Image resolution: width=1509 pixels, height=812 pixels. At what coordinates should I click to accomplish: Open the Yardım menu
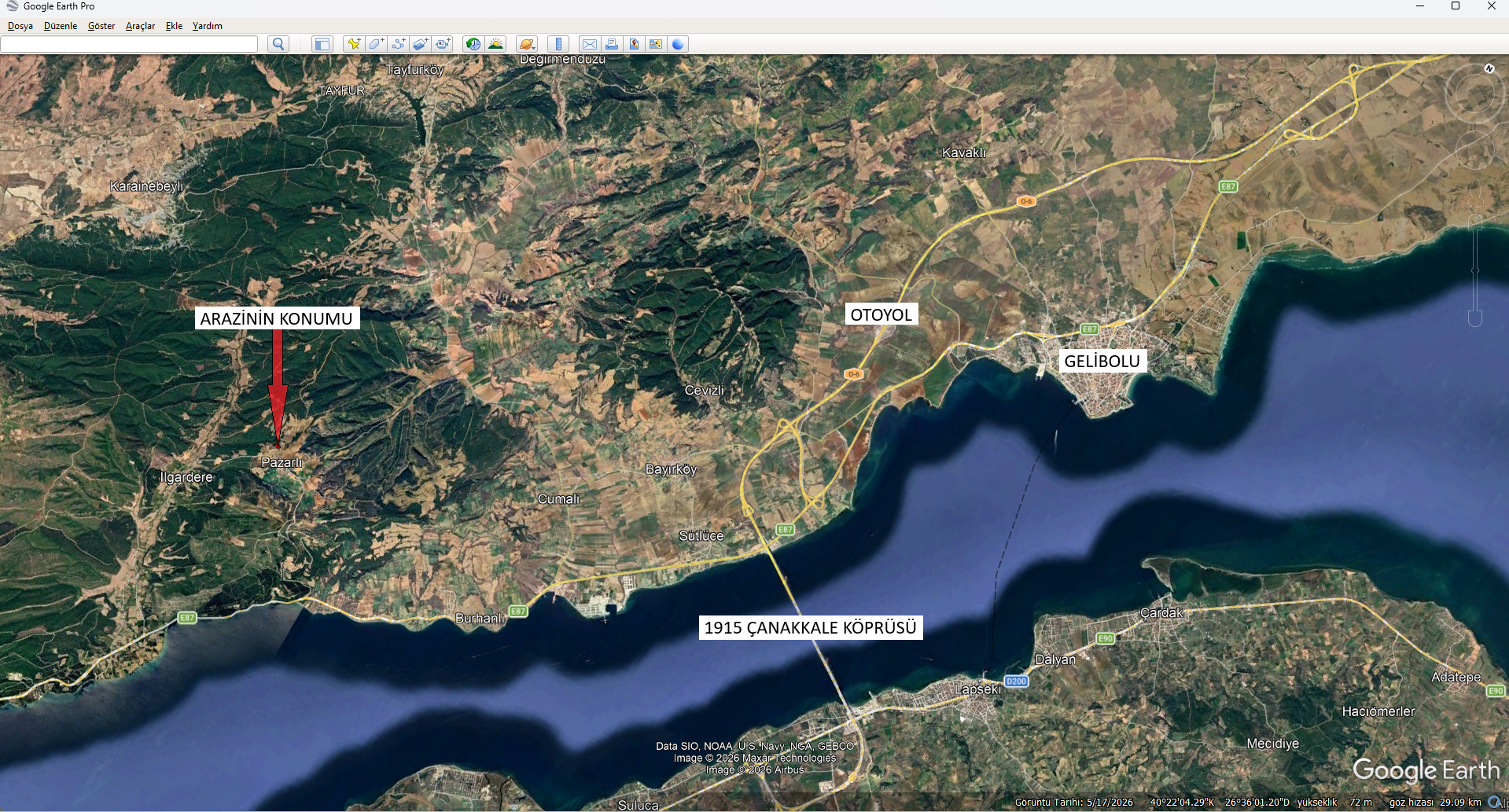pyautogui.click(x=208, y=26)
